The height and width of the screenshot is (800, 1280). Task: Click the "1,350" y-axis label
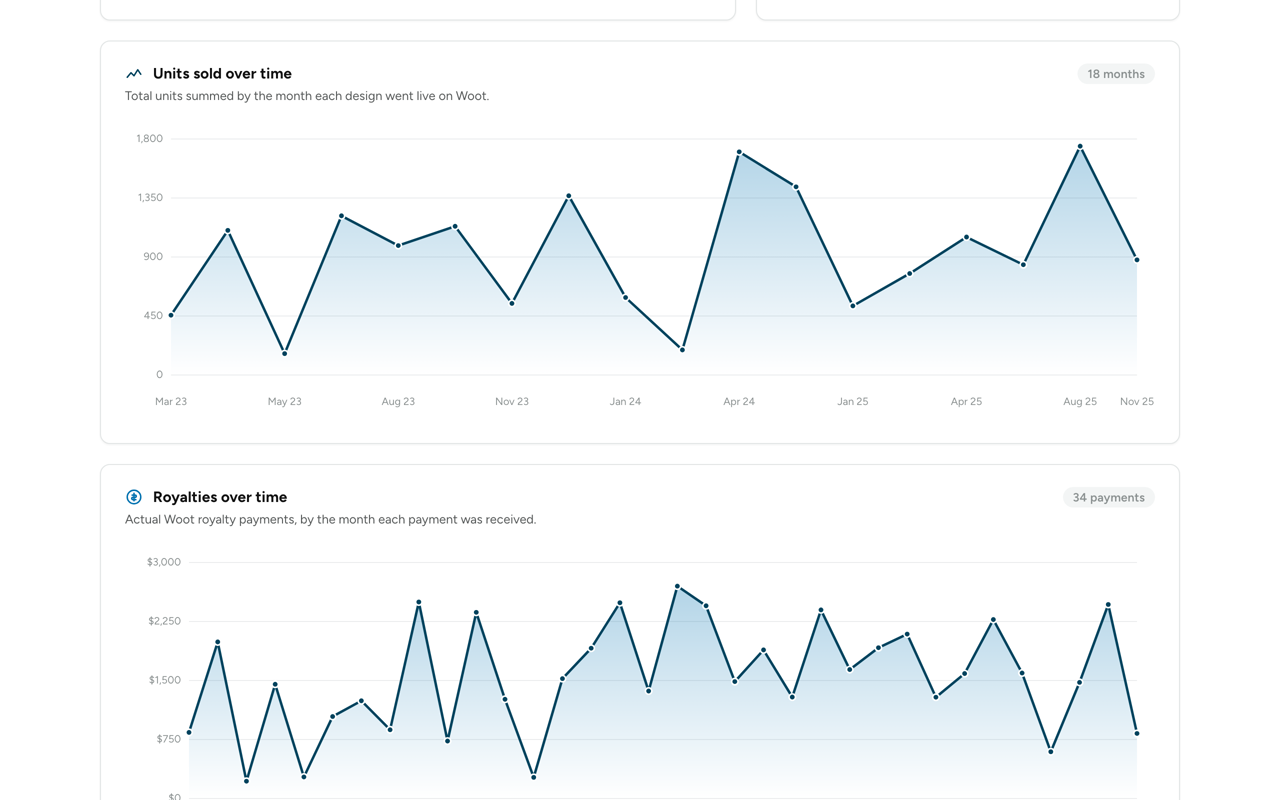[150, 198]
